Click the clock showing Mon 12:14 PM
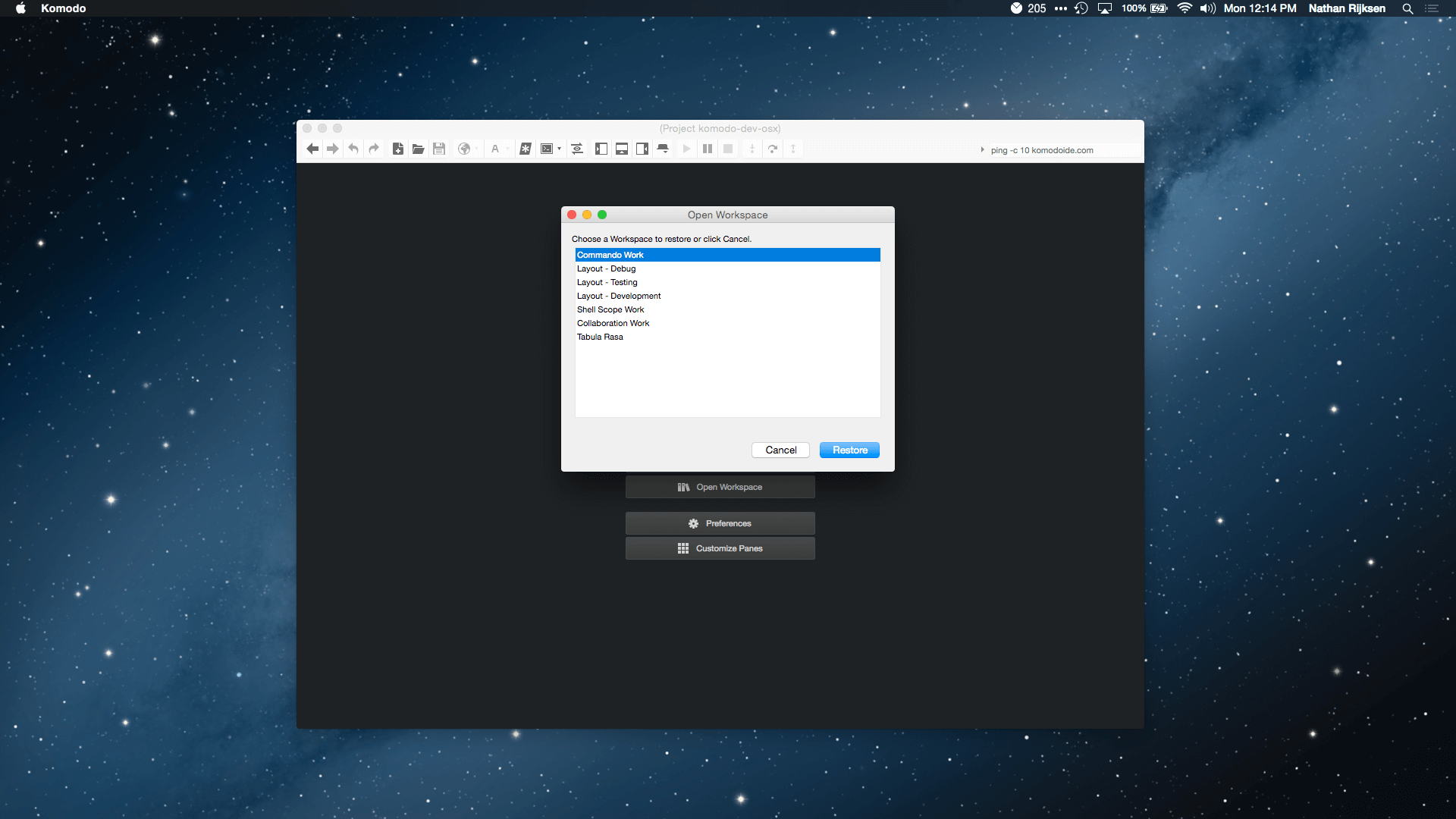The image size is (1456, 819). [x=1260, y=8]
